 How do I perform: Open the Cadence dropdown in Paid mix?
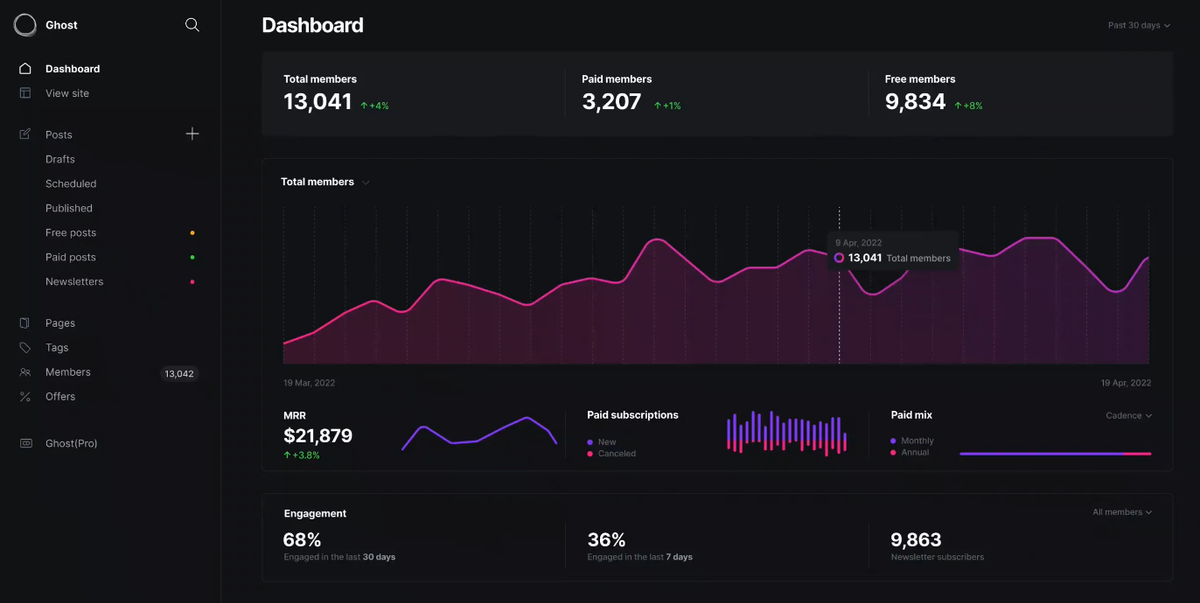coord(1129,415)
